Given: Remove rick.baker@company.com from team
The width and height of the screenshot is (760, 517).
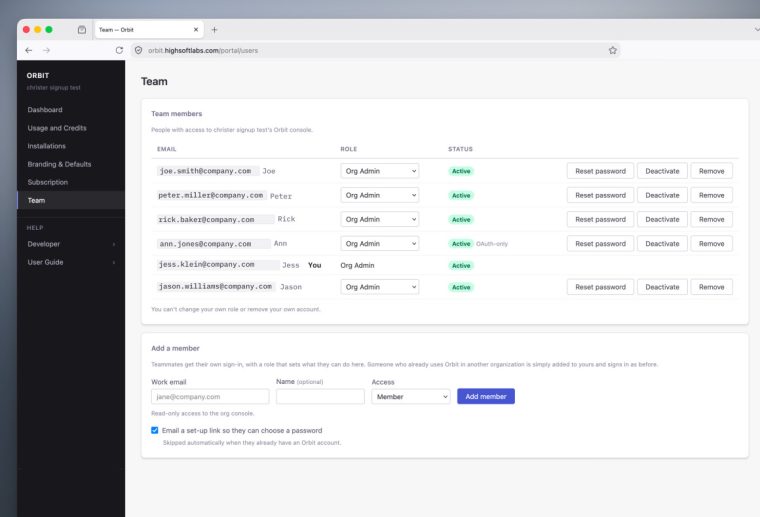Looking at the screenshot, I should tap(712, 219).
